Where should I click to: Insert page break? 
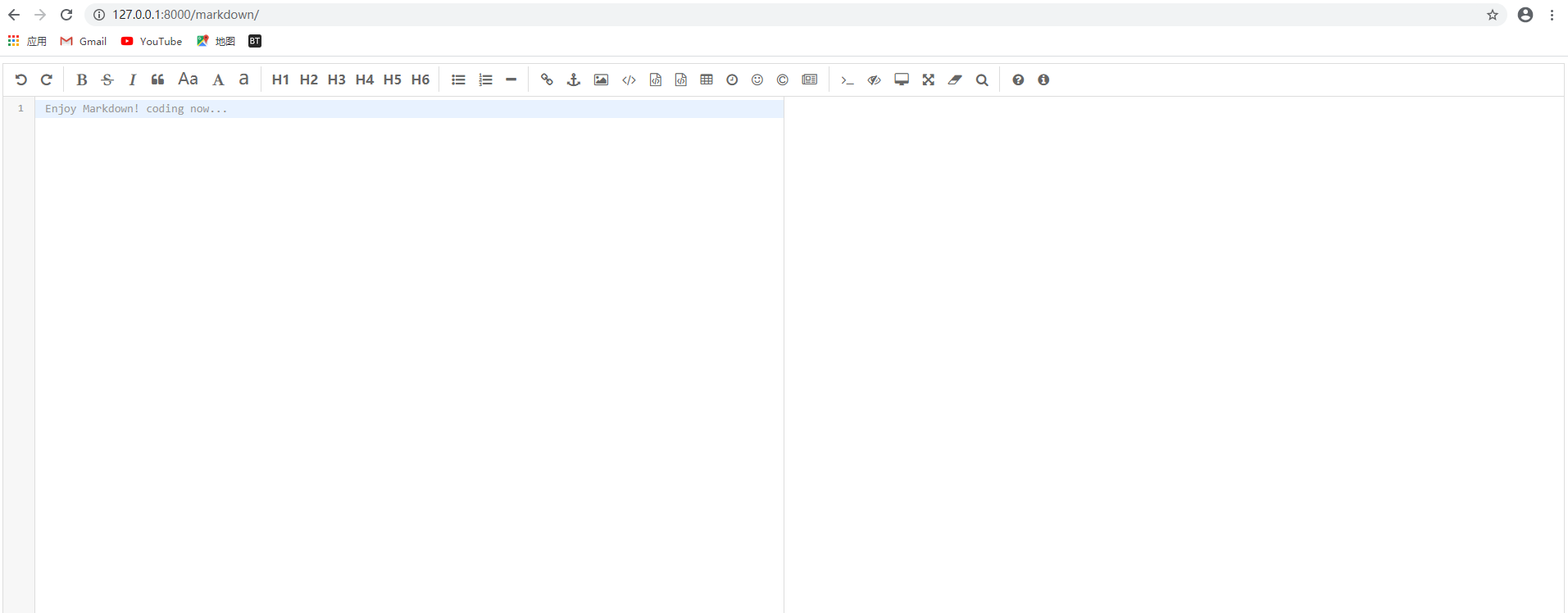pyautogui.click(x=810, y=79)
